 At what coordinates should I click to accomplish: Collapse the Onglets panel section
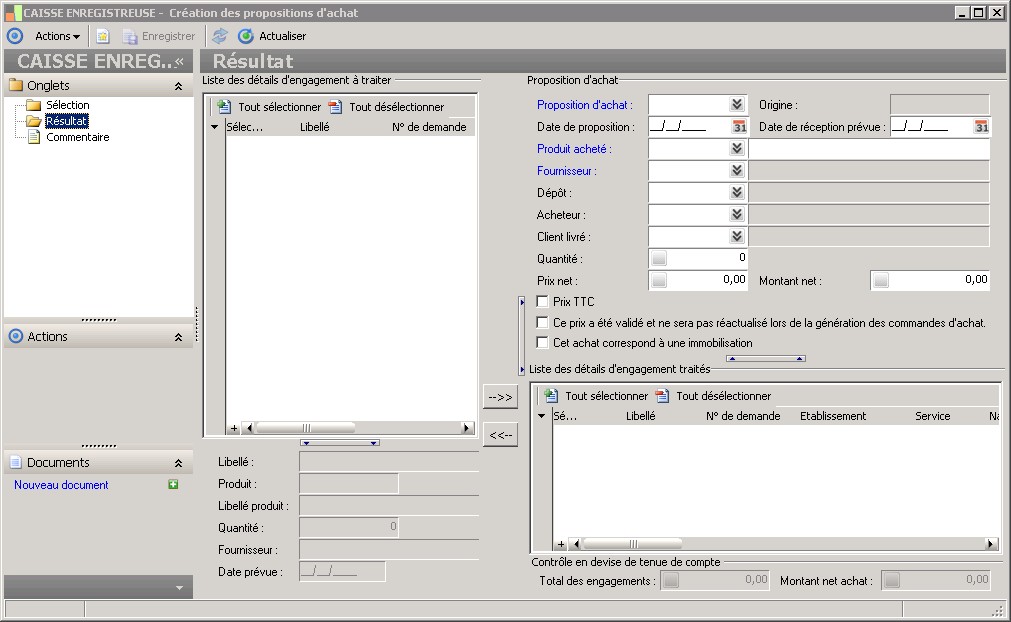178,86
